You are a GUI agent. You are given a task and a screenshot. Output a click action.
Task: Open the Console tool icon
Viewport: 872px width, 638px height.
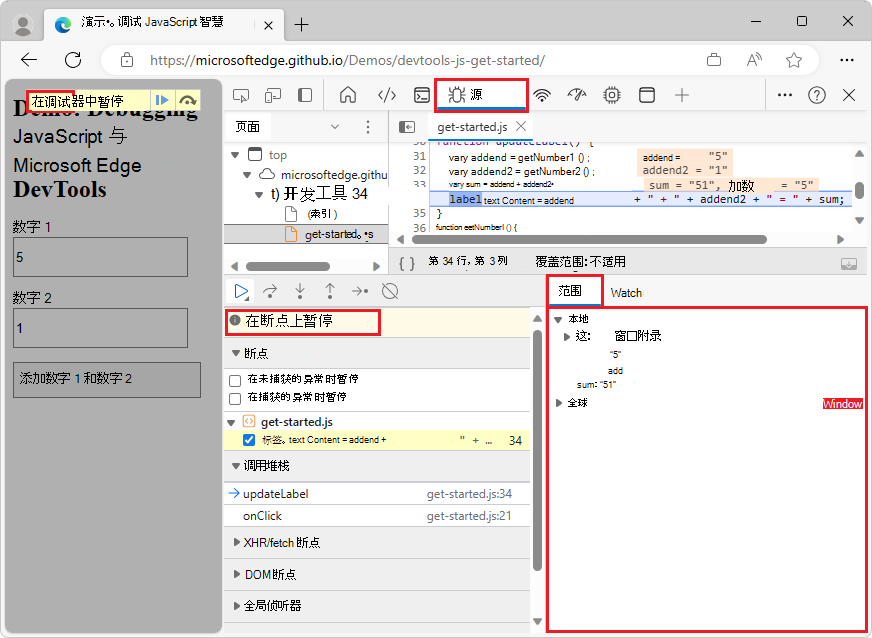click(x=422, y=95)
